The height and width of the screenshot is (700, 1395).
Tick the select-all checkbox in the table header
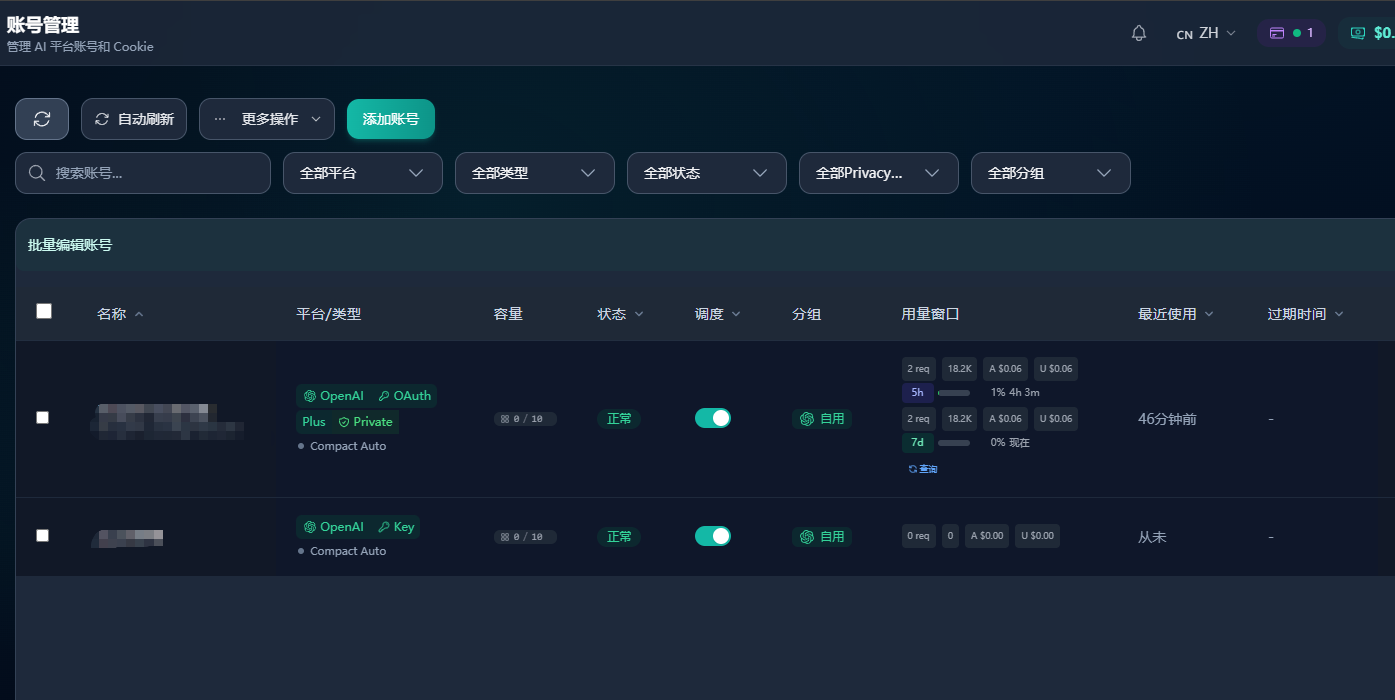click(44, 311)
